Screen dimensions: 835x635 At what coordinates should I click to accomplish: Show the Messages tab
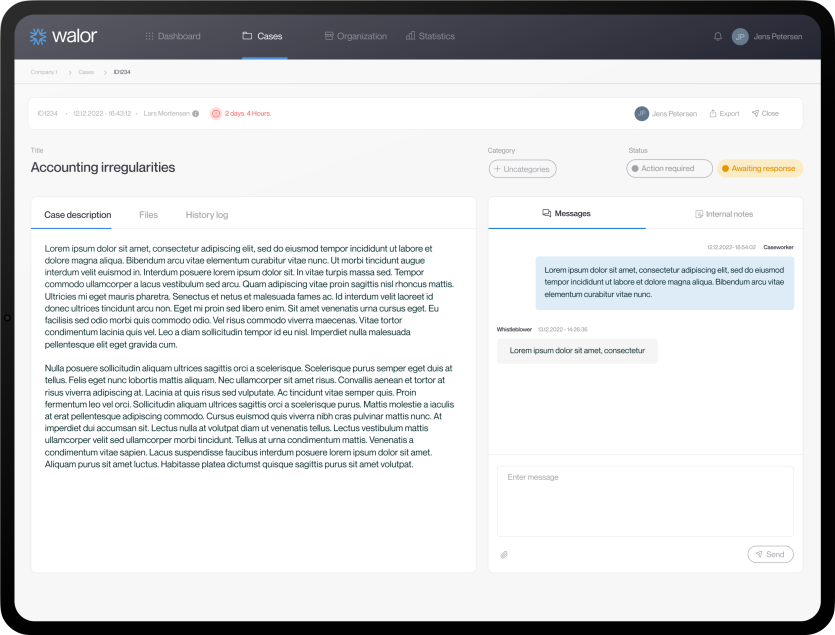pyautogui.click(x=567, y=214)
